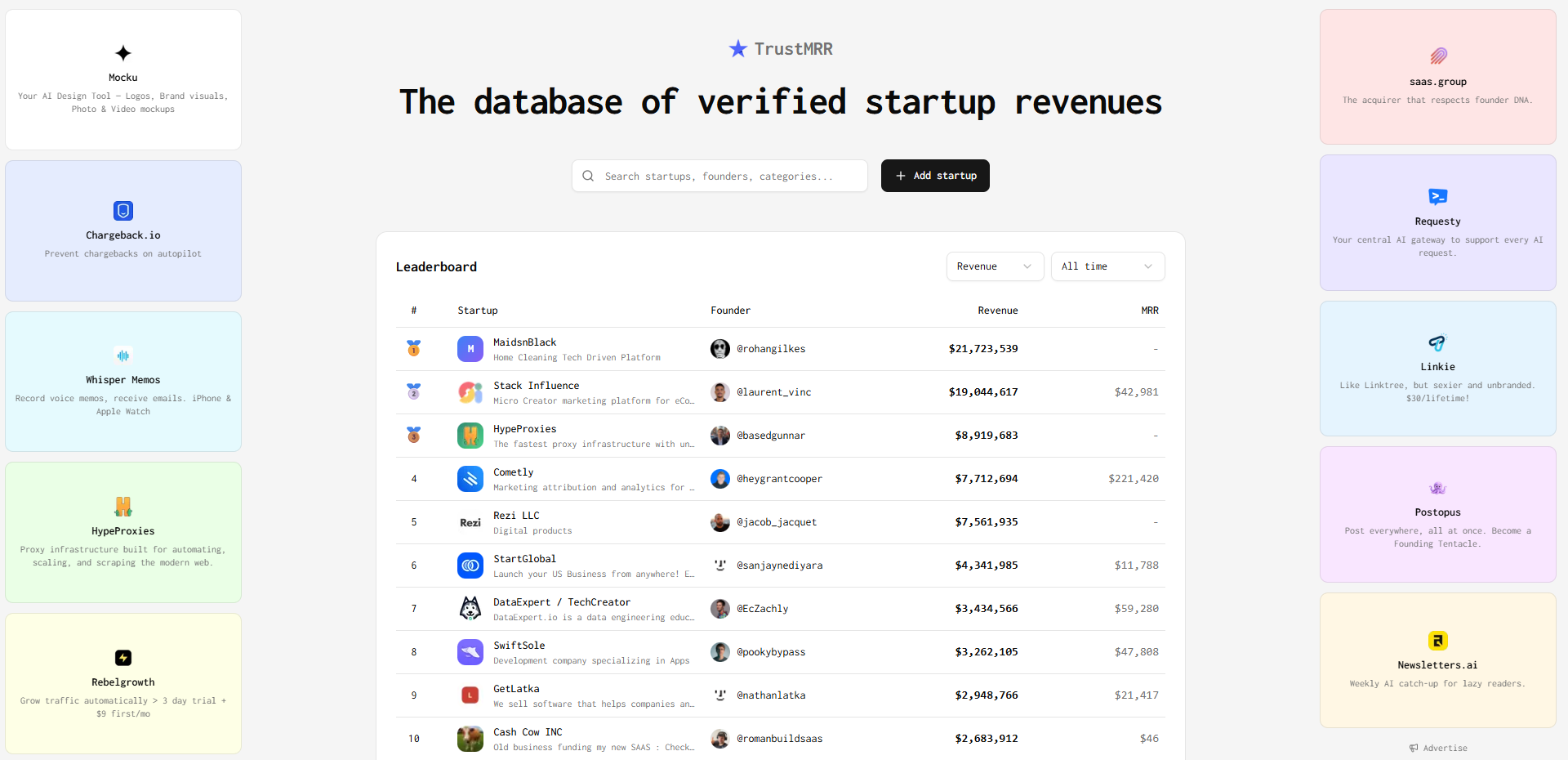Image resolution: width=1568 pixels, height=760 pixels.
Task: Click the Stack Influence logo
Action: pyautogui.click(x=470, y=392)
